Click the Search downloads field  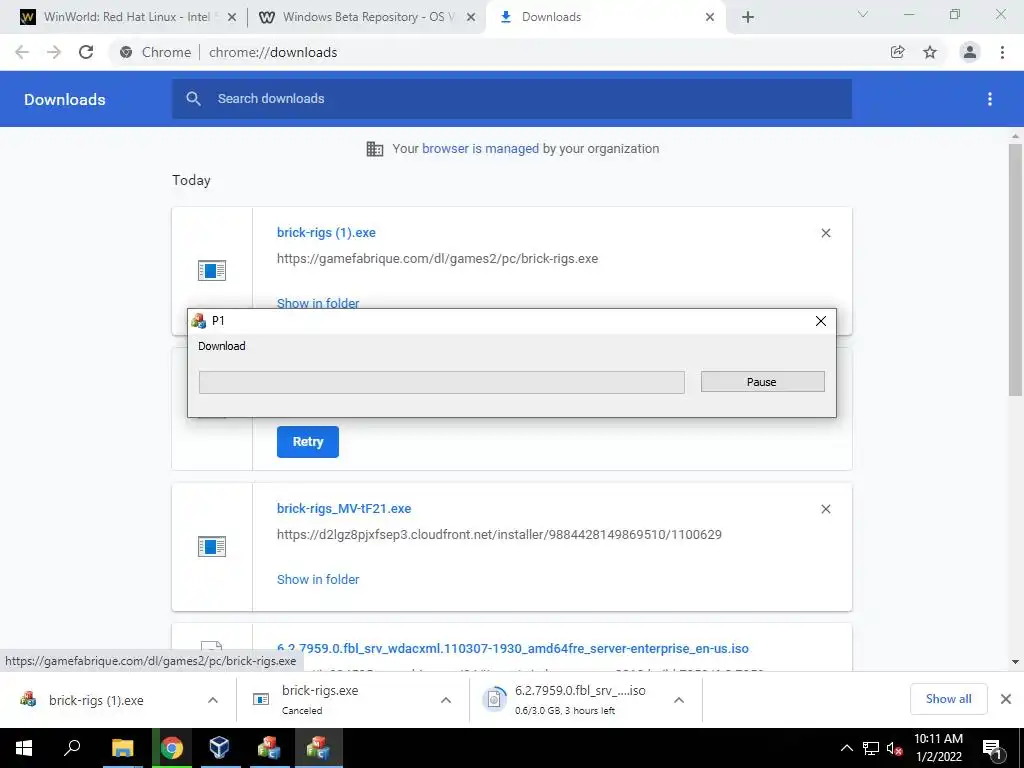pyautogui.click(x=512, y=99)
